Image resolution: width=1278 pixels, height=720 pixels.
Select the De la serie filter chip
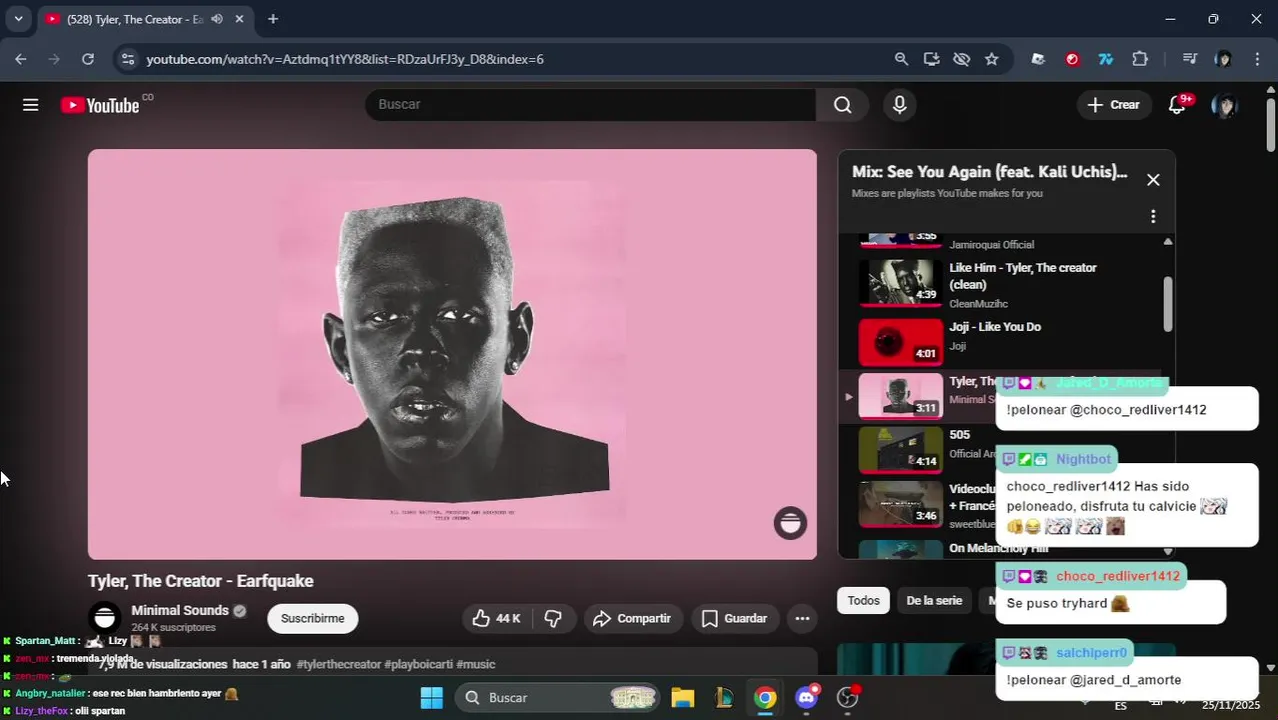(x=934, y=601)
